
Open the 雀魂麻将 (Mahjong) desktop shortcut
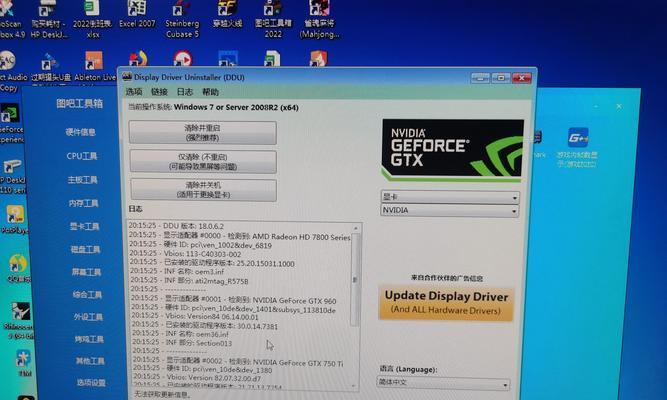319,19
